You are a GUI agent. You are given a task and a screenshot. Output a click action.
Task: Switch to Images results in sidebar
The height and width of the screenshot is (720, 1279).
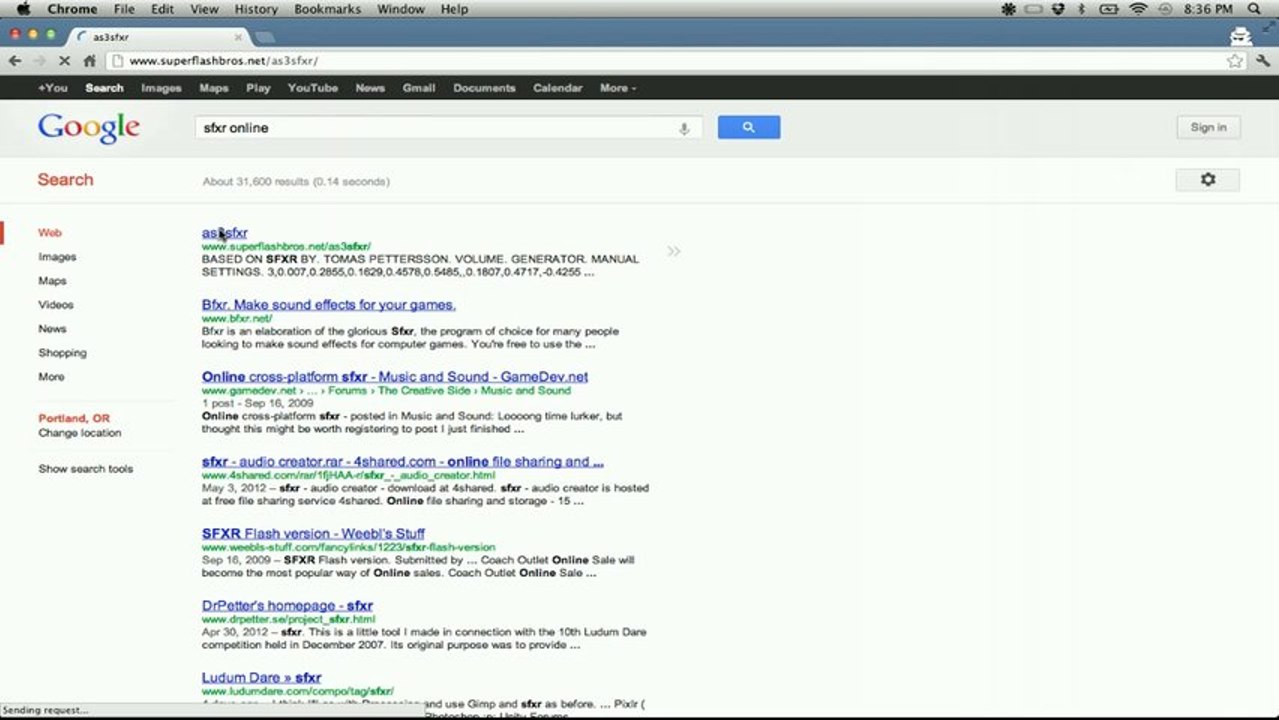(x=57, y=257)
